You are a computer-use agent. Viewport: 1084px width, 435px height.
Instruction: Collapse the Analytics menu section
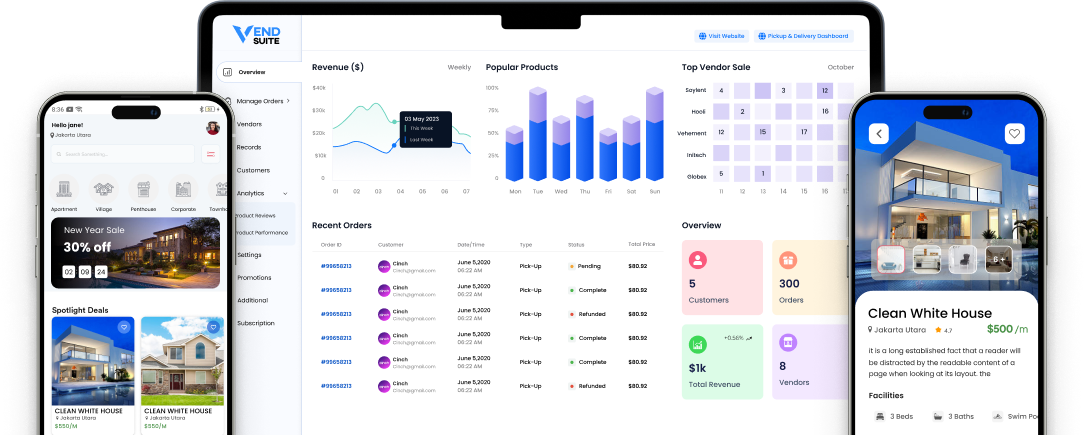(285, 193)
